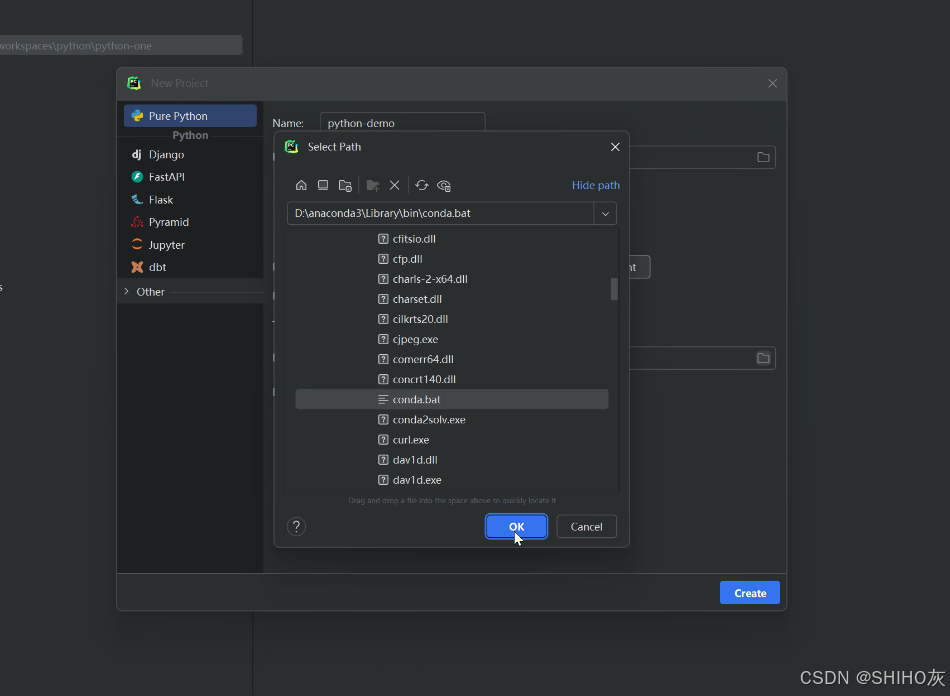Image resolution: width=950 pixels, height=696 pixels.
Task: Go to home directory in Select Path
Action: point(301,185)
